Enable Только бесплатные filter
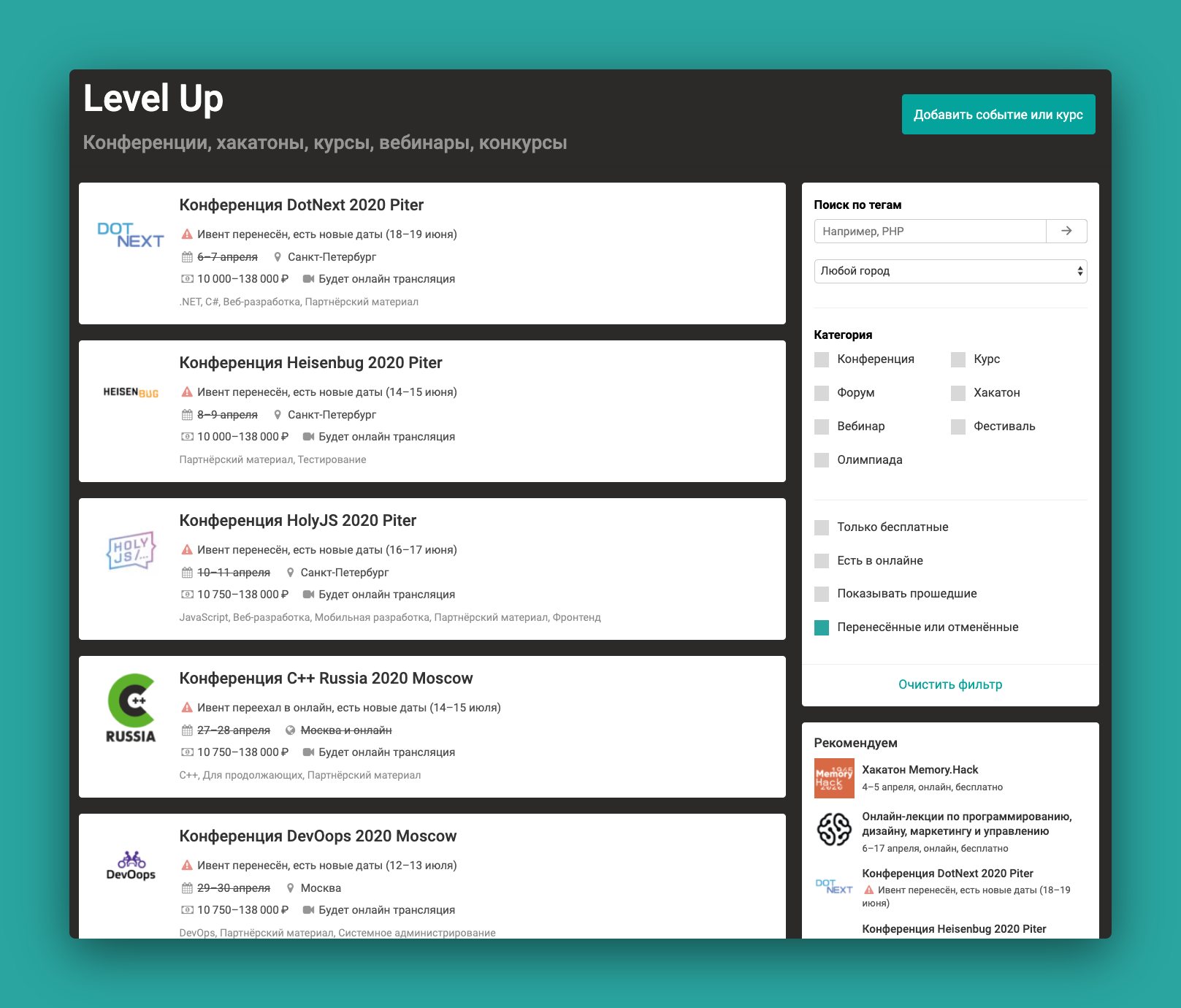Screen dimensions: 1181x1008 [822, 527]
